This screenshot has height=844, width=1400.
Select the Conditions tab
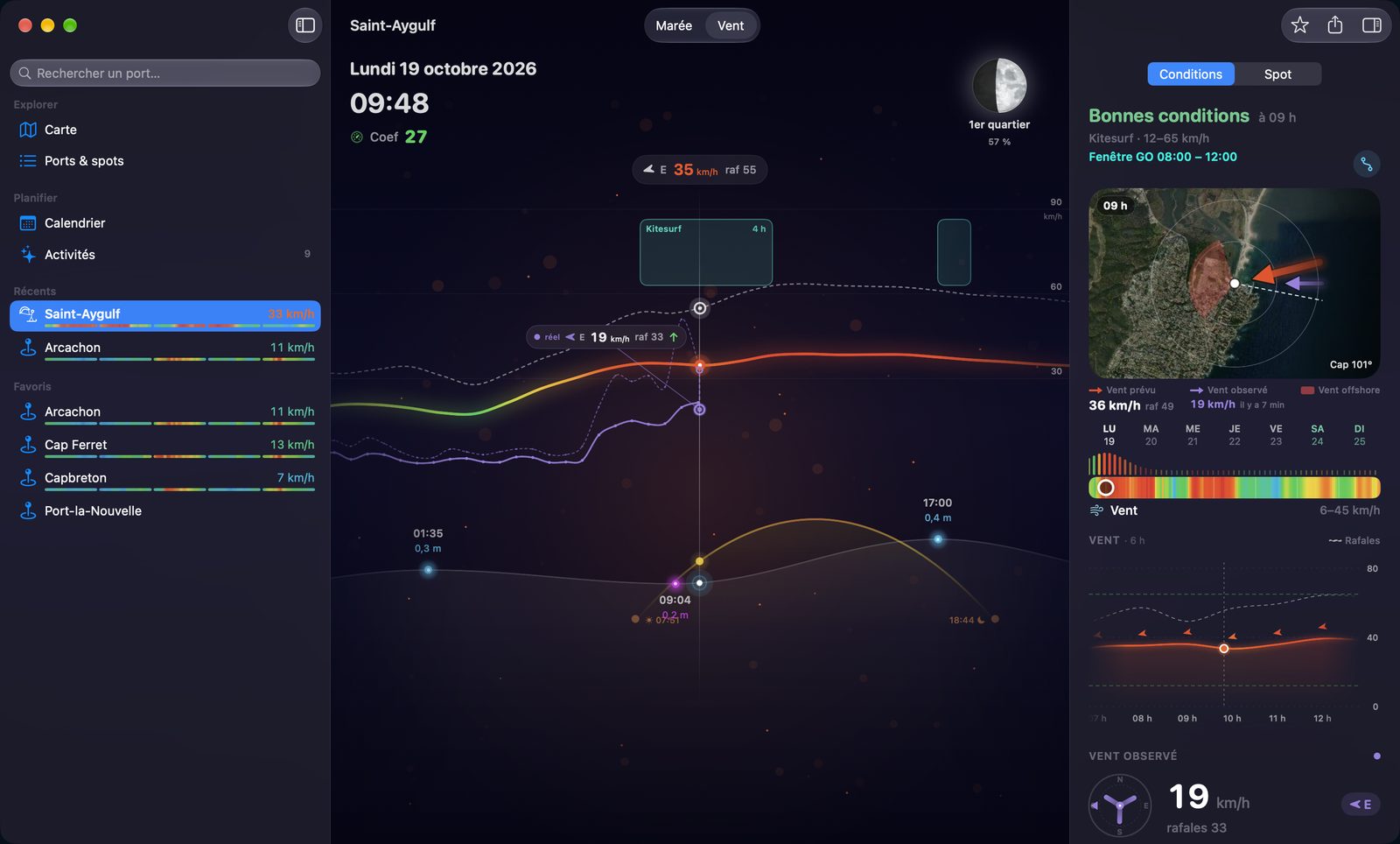pyautogui.click(x=1190, y=74)
